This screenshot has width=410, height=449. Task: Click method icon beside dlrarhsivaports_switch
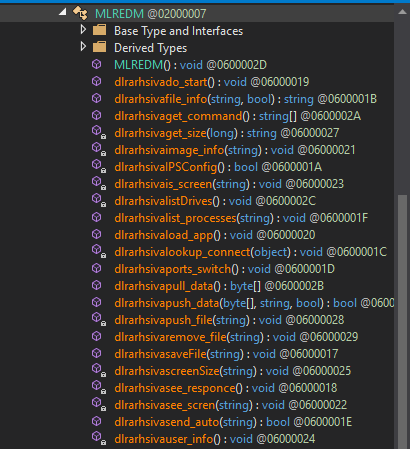coord(97,268)
